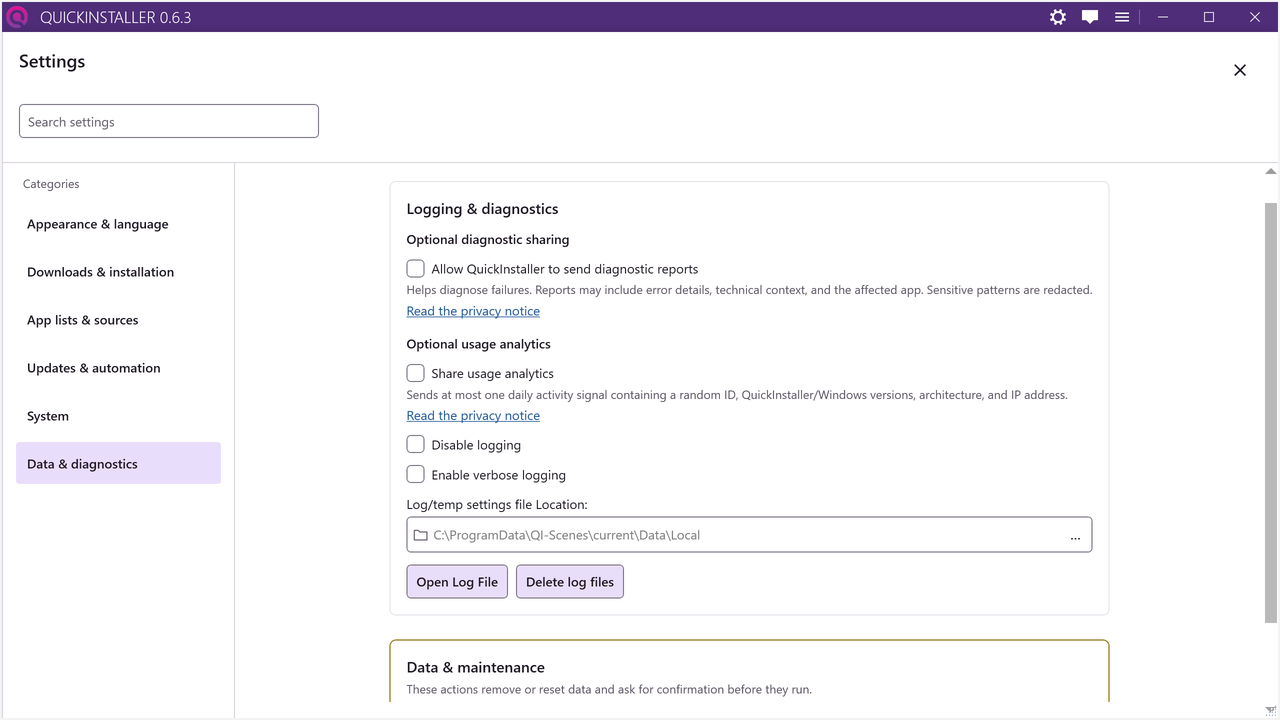Screen dimensions: 1280x720
Task: Minimize the QuickInstaller window
Action: point(1163,17)
